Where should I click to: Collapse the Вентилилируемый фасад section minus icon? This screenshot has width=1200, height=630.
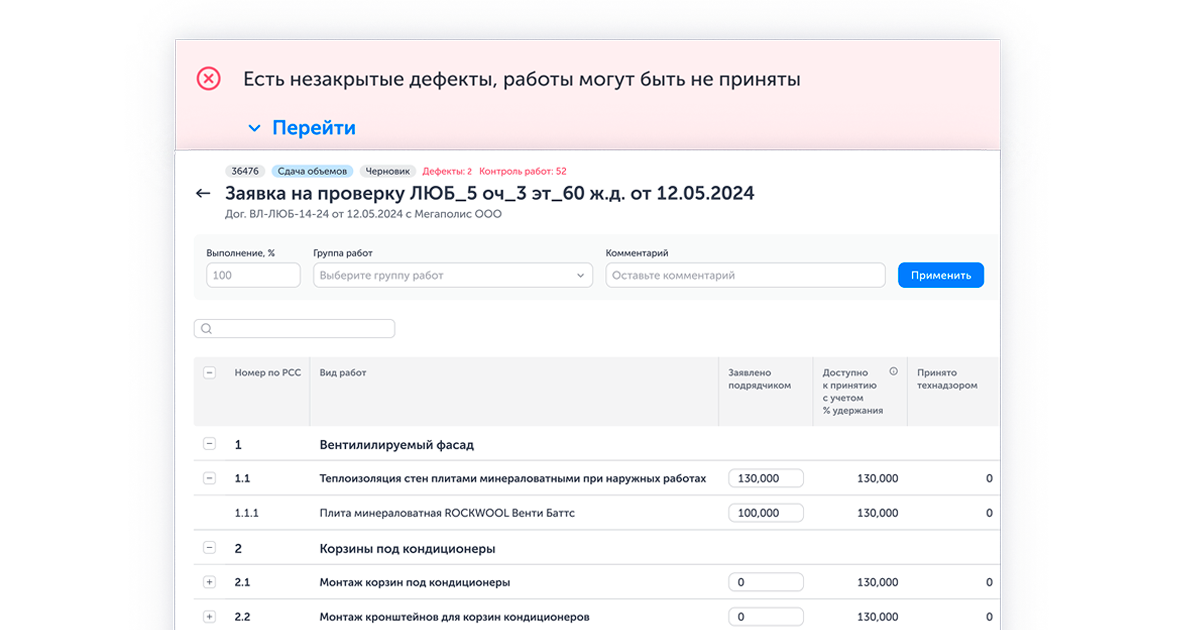pyautogui.click(x=209, y=443)
